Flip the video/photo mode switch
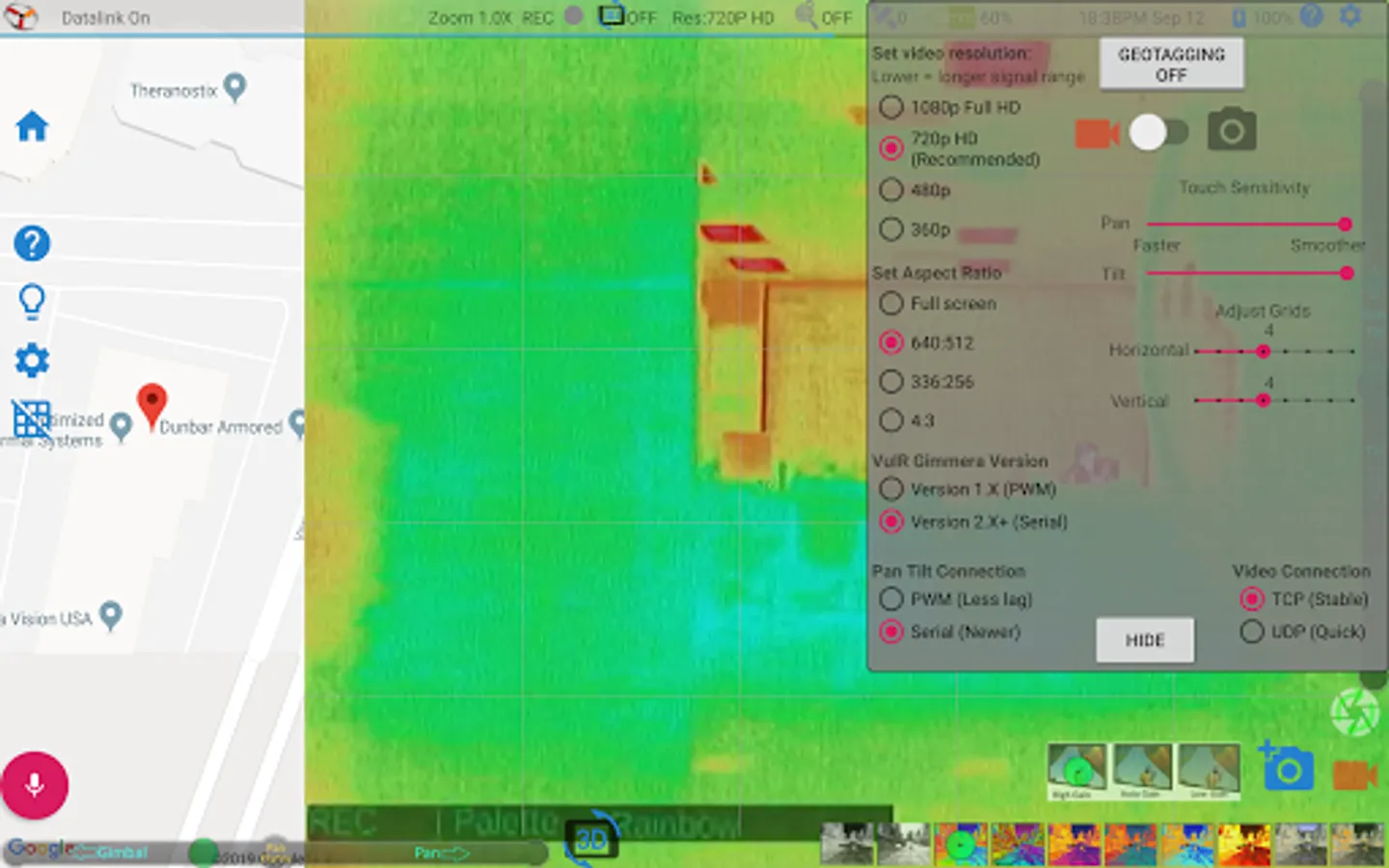 (x=1159, y=132)
